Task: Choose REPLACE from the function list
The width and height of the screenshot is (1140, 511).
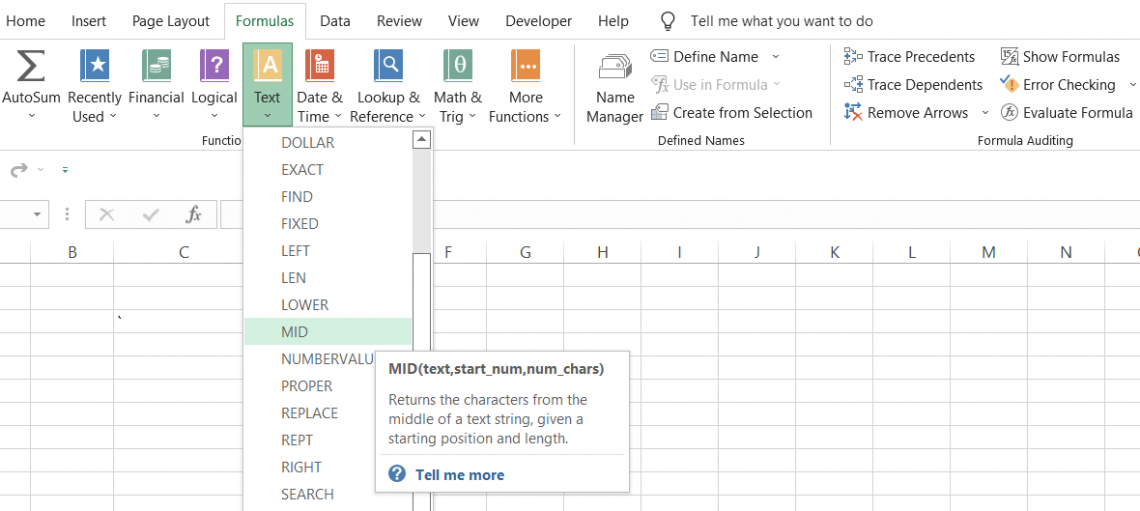Action: (309, 413)
